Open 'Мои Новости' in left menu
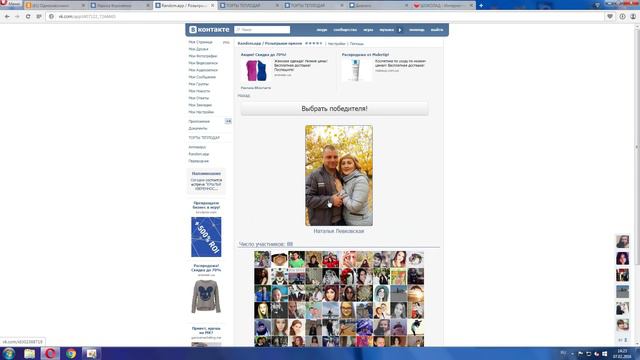 point(199,91)
